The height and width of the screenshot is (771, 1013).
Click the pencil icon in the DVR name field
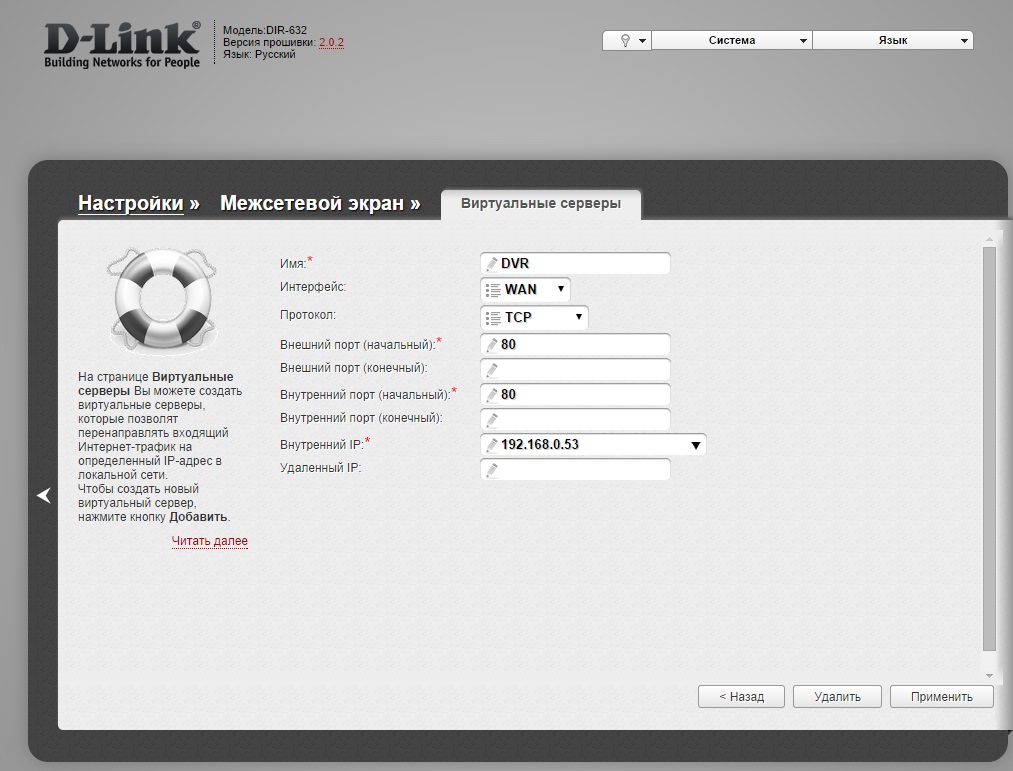[491, 264]
